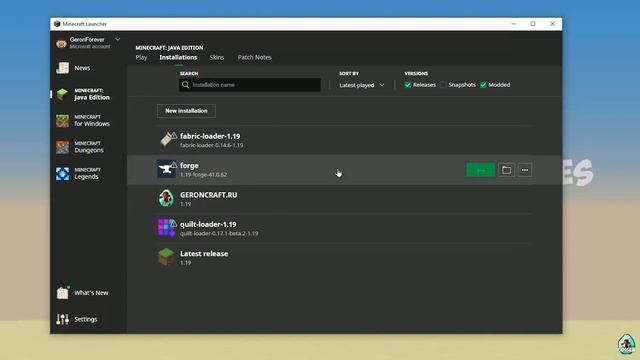Open forge more options ellipsis button
The image size is (640, 360).
click(x=525, y=170)
